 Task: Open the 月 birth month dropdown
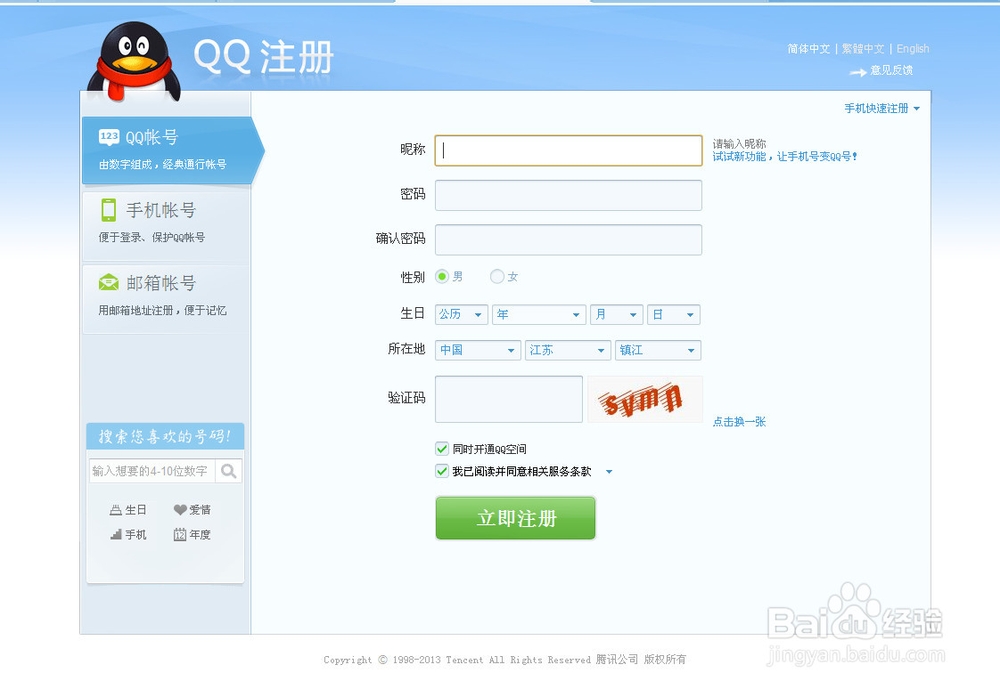click(x=616, y=315)
